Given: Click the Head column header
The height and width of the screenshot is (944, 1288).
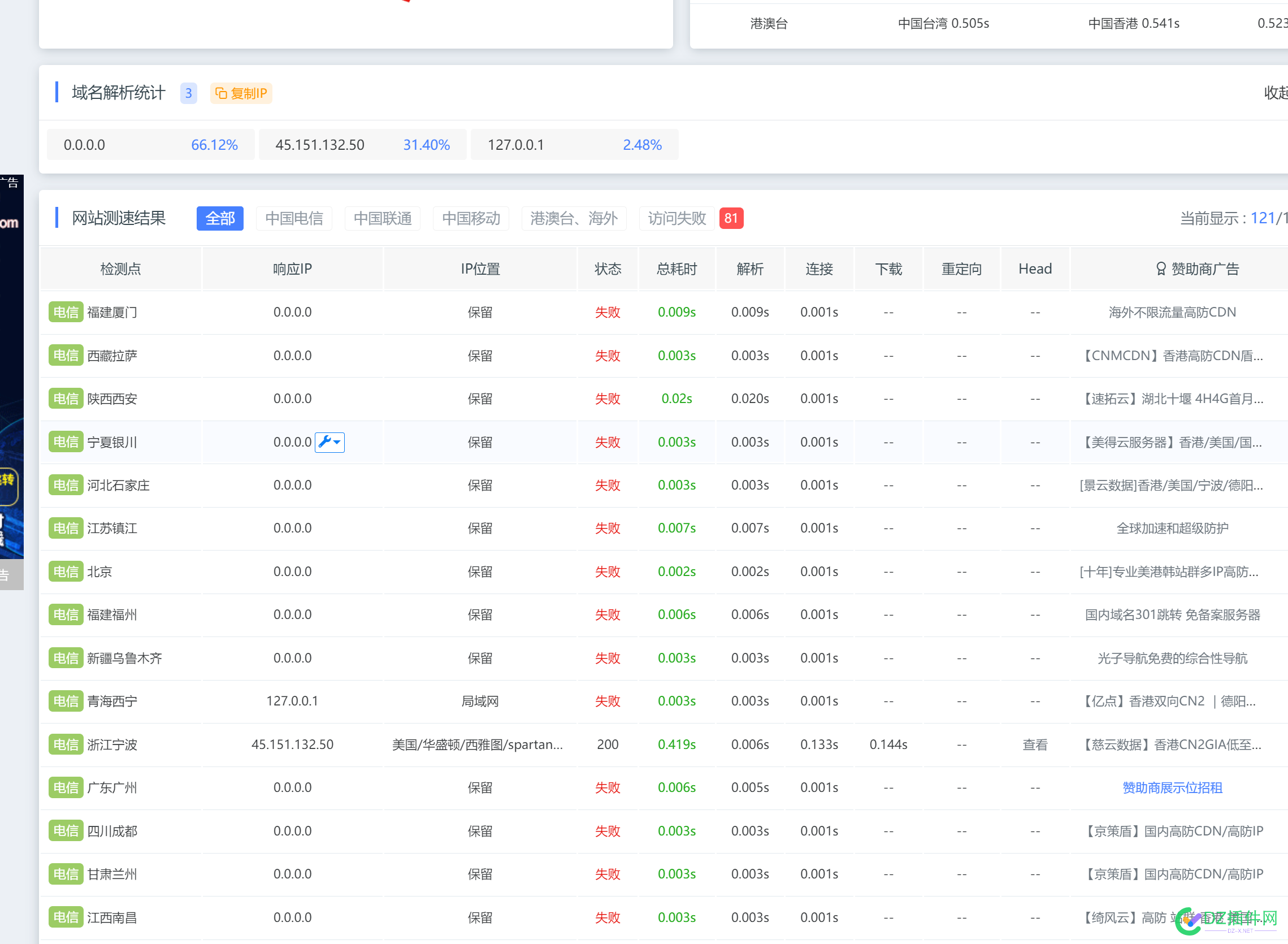Looking at the screenshot, I should 1035,269.
